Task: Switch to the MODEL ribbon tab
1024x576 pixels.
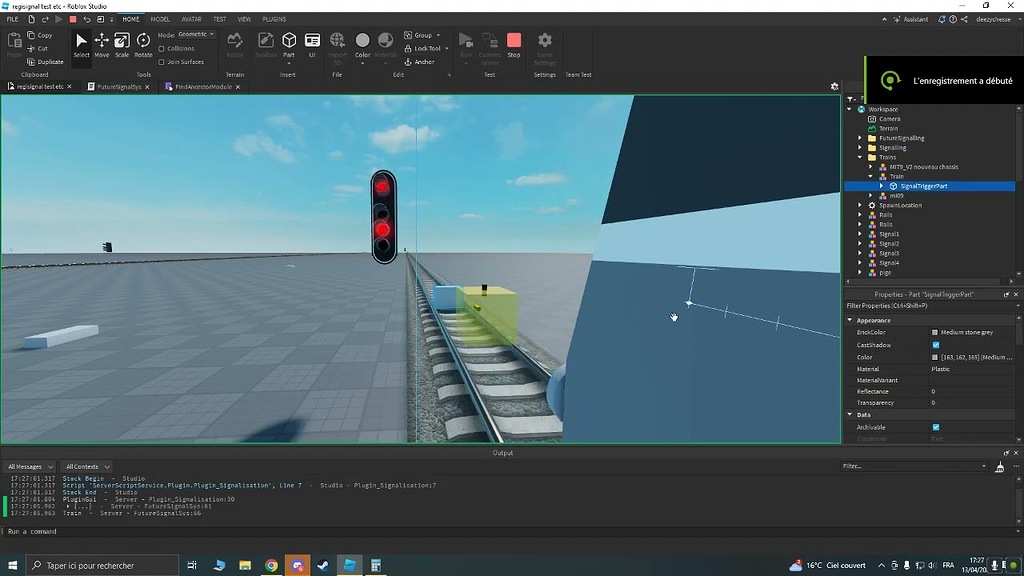Action: click(x=160, y=19)
